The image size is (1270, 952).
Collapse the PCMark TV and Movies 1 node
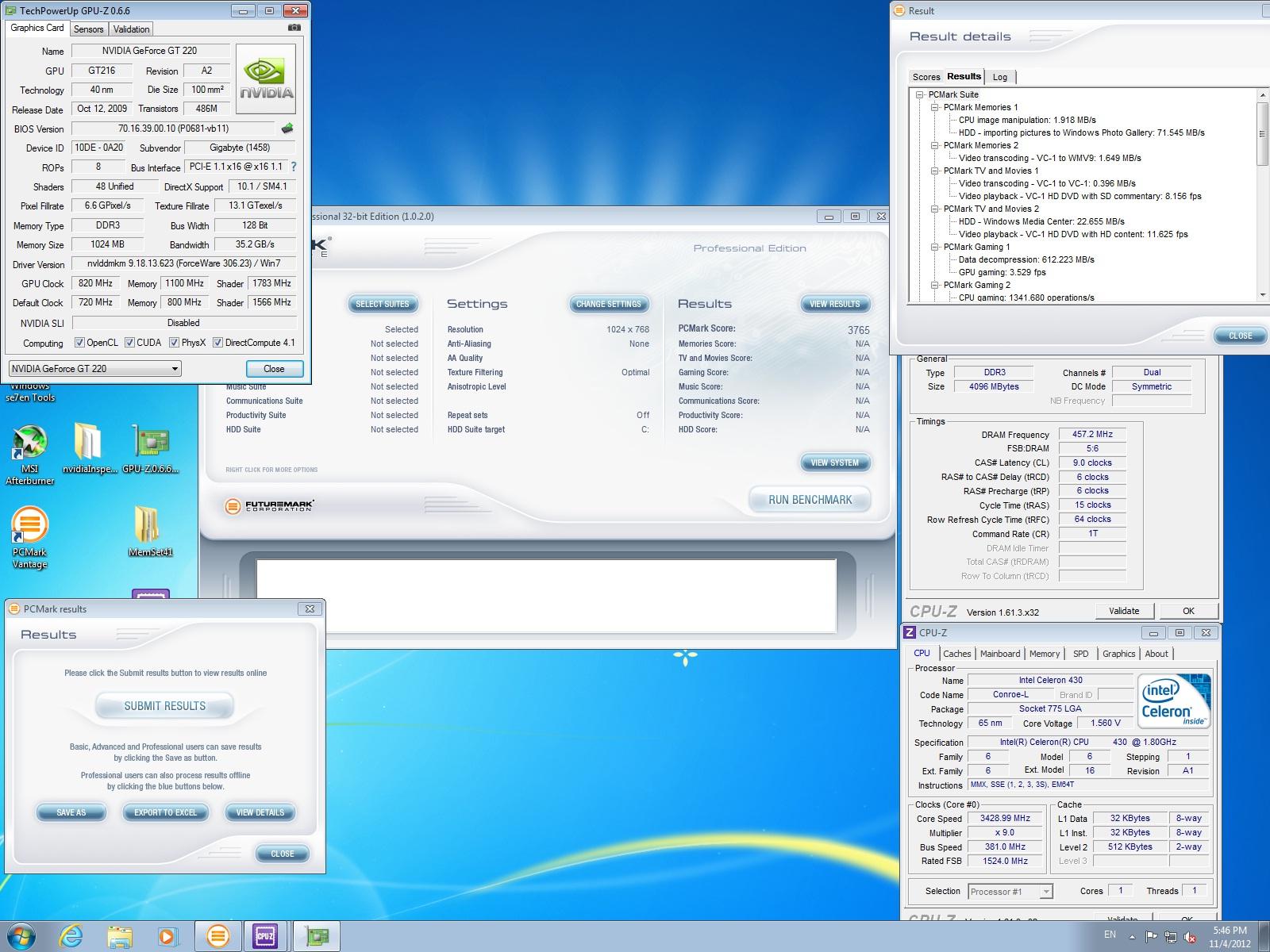(935, 171)
